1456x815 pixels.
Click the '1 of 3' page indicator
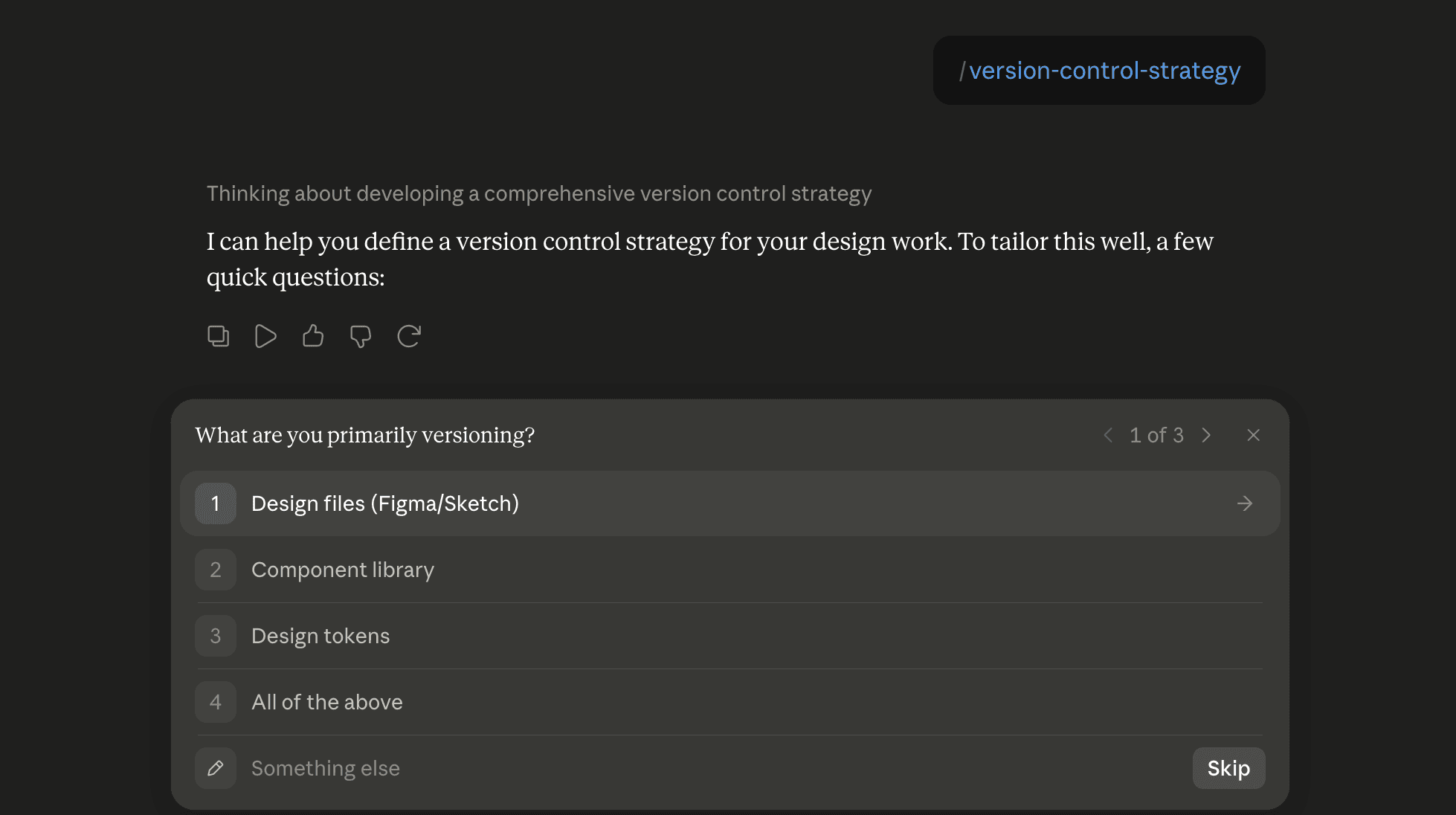(x=1156, y=435)
